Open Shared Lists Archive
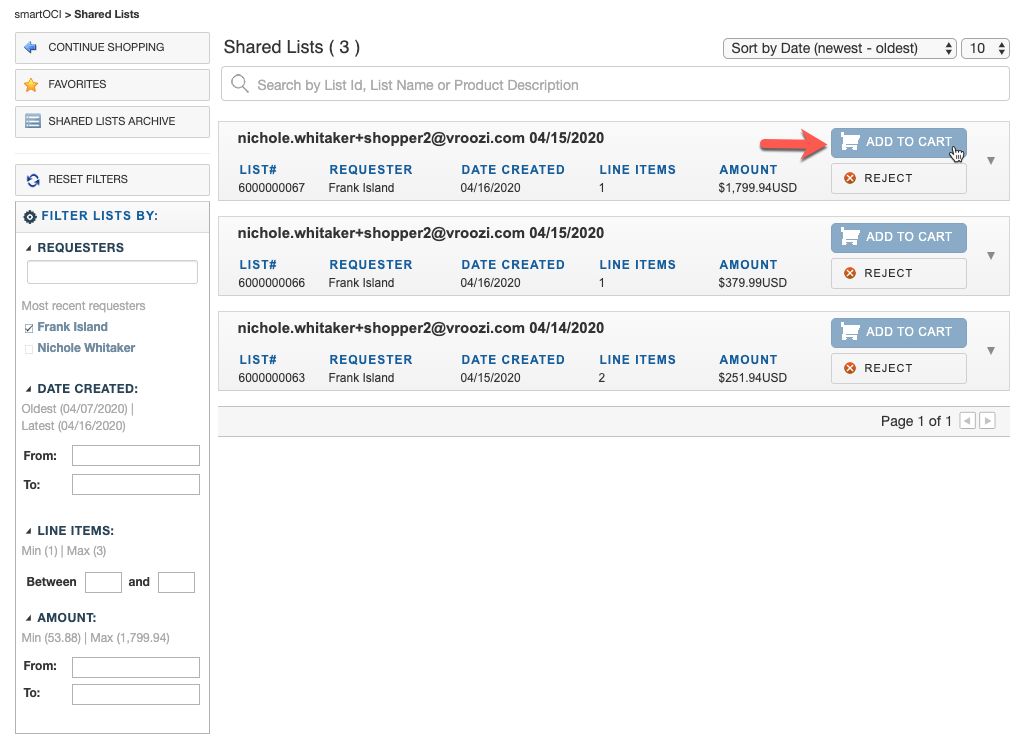The width and height of the screenshot is (1026, 753). point(113,122)
